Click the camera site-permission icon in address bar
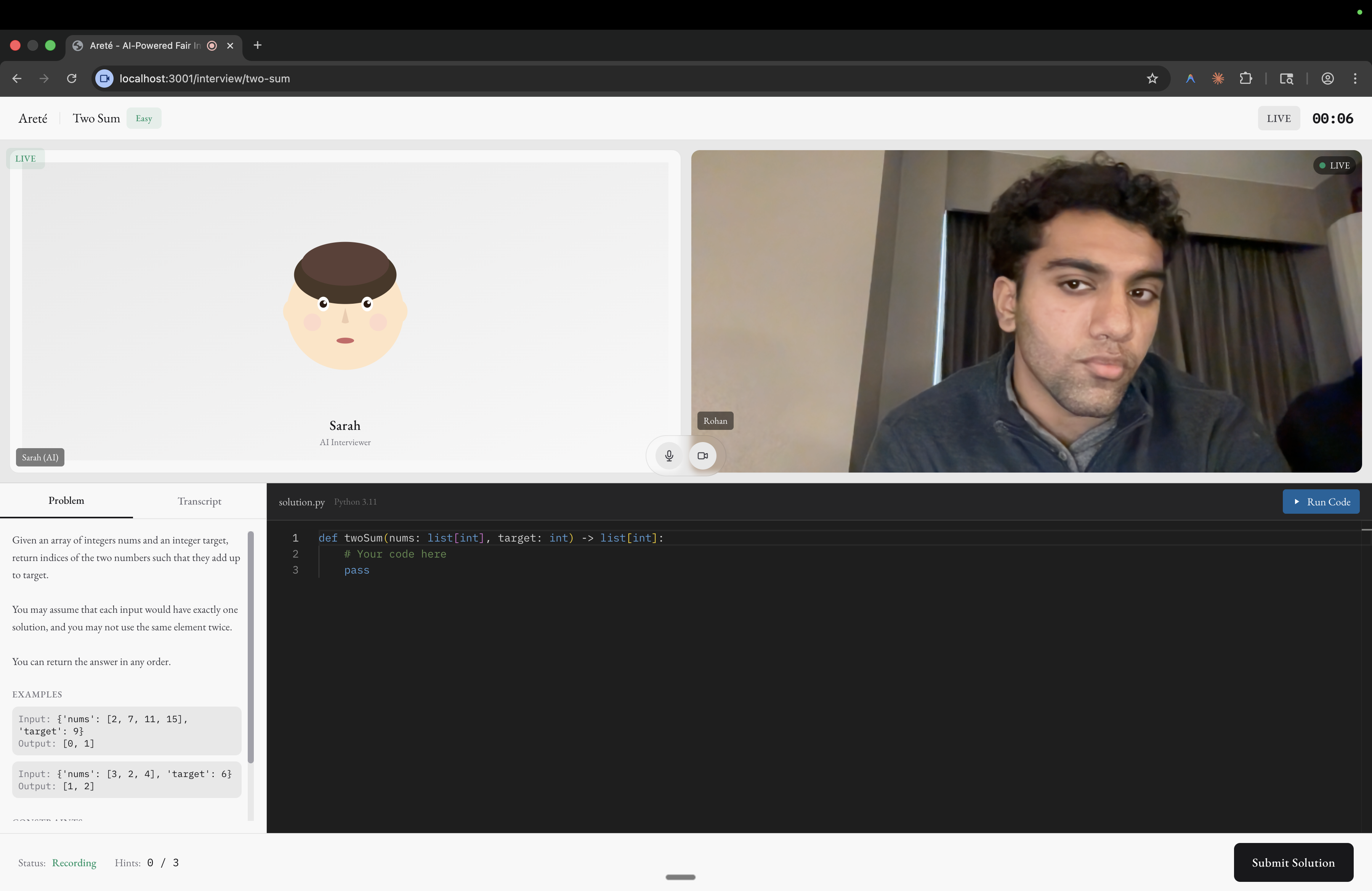Image resolution: width=1372 pixels, height=891 pixels. point(104,79)
